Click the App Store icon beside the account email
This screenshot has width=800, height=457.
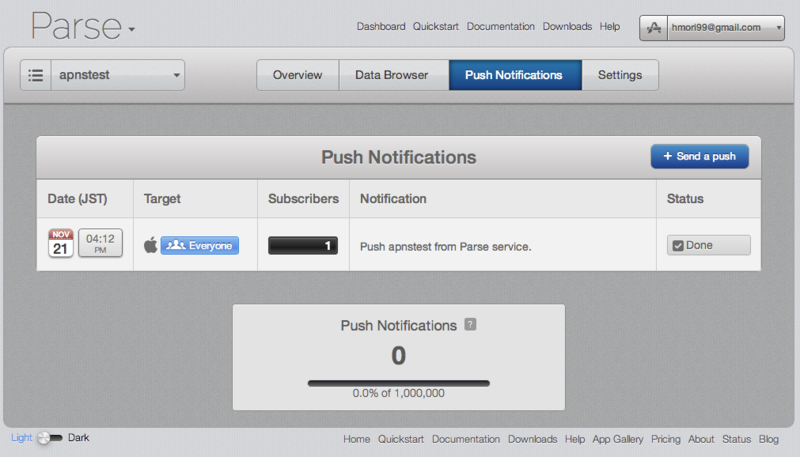point(654,28)
